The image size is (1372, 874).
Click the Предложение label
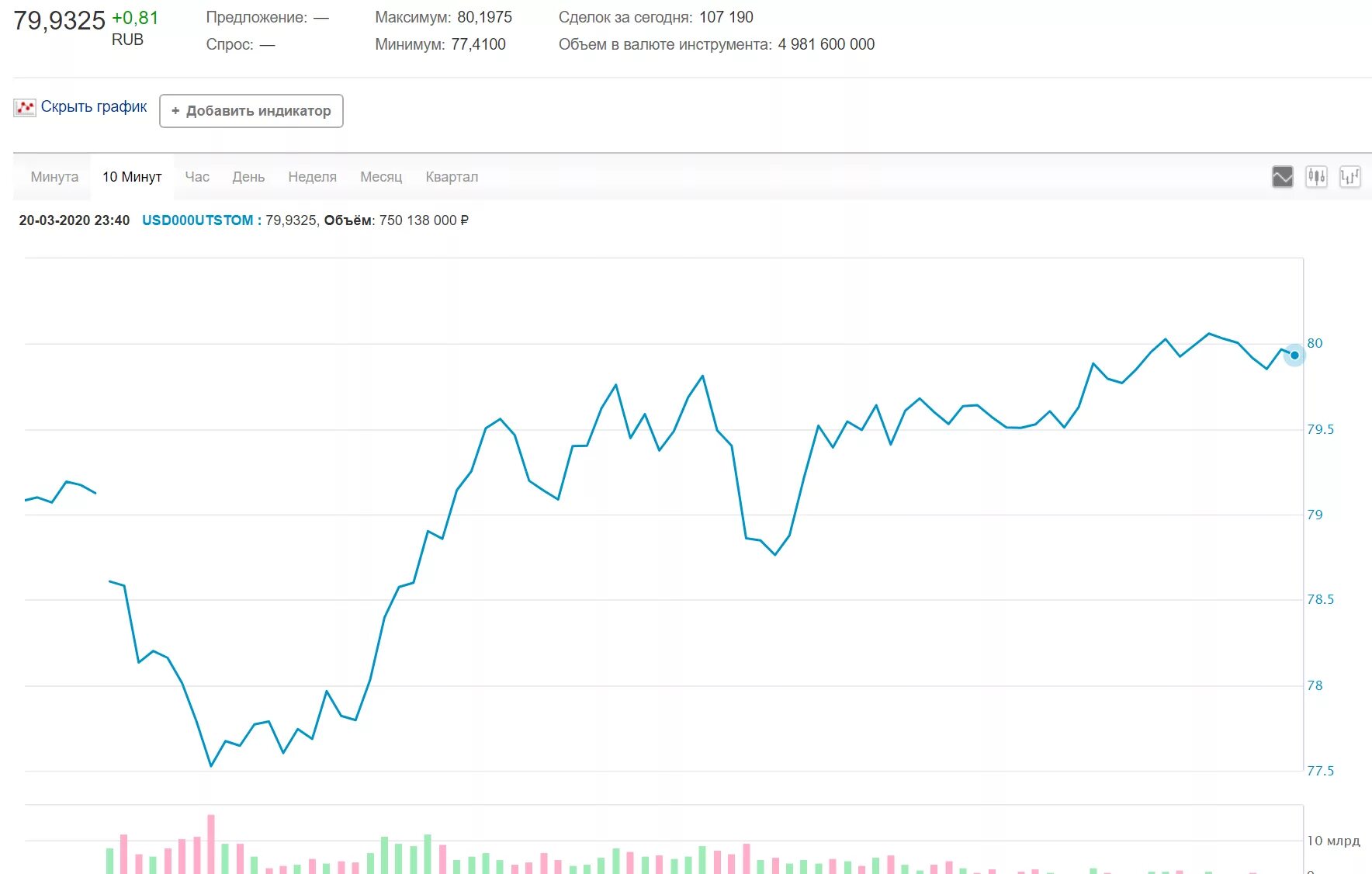[x=257, y=17]
